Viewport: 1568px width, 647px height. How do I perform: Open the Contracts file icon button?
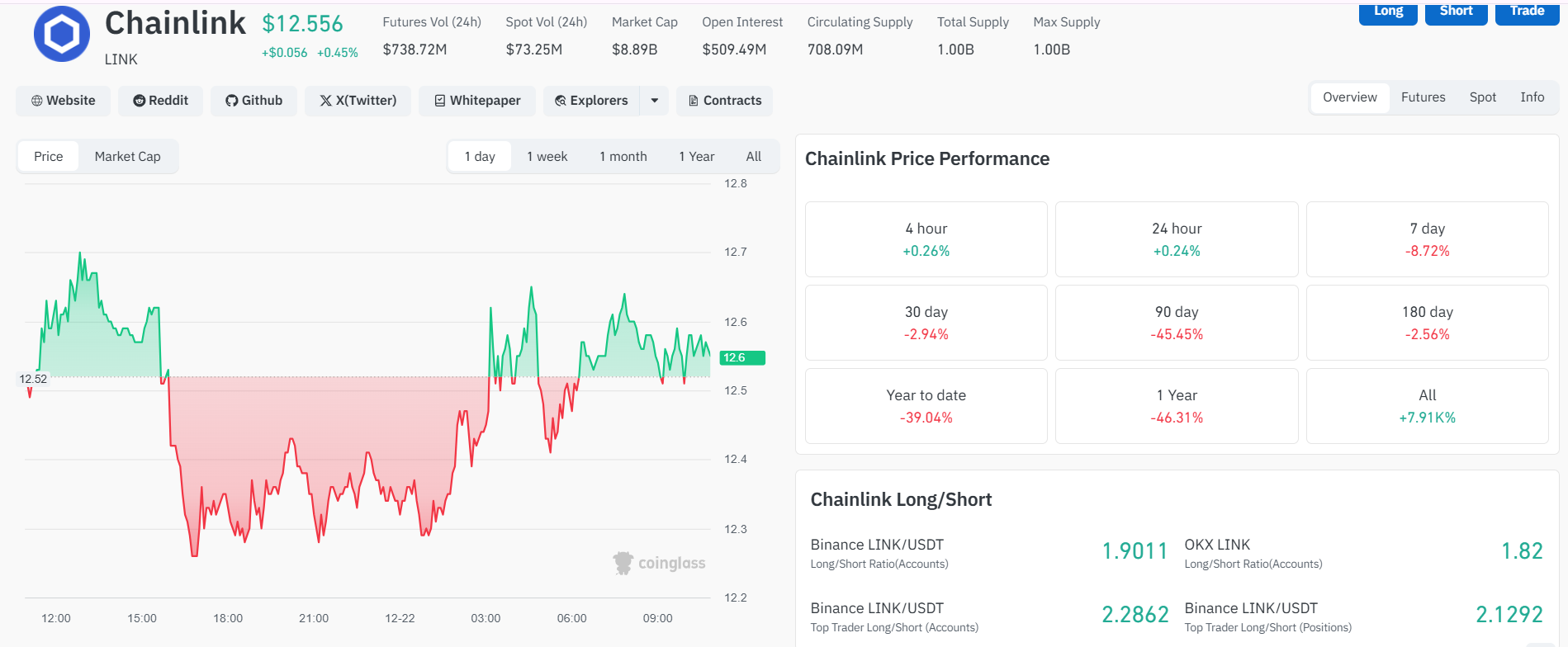(694, 101)
